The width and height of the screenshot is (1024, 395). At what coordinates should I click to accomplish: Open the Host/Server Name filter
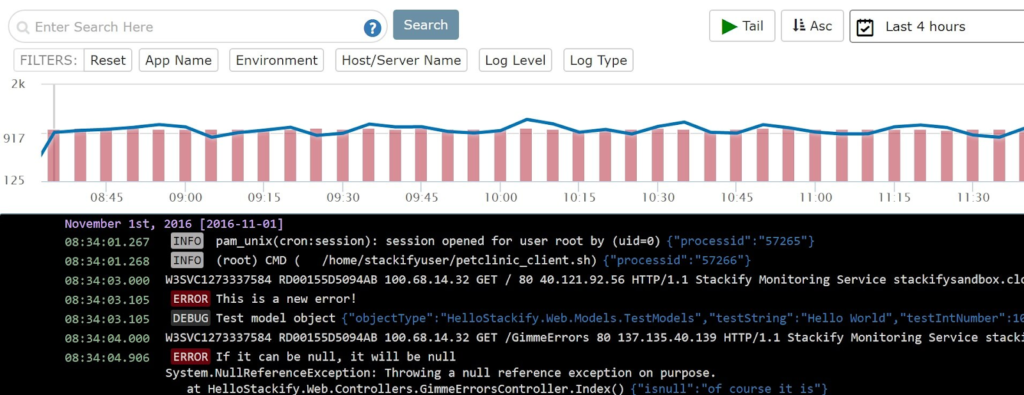coord(401,60)
